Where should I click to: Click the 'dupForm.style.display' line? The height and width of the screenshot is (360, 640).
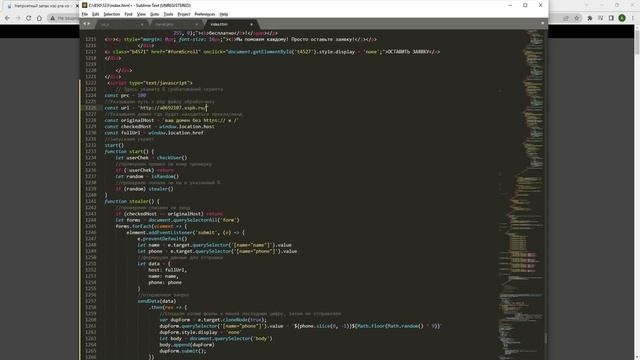pos(200,332)
